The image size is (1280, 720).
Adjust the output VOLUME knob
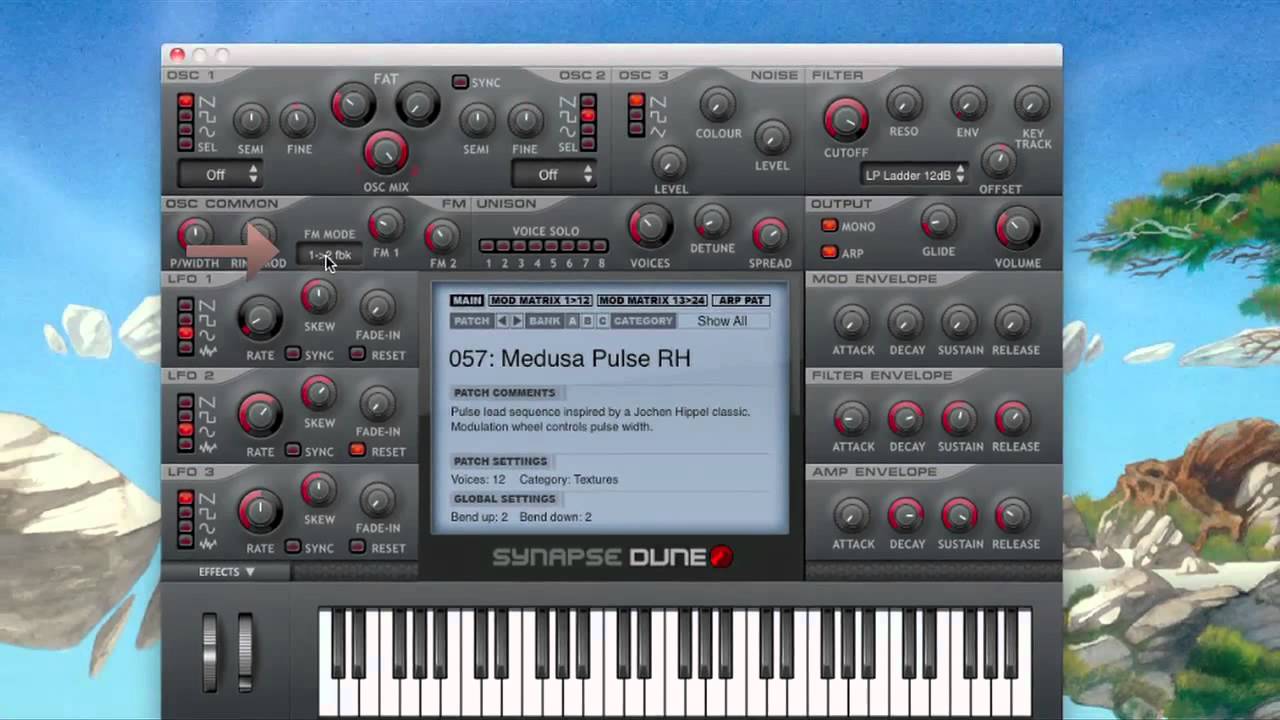1017,229
